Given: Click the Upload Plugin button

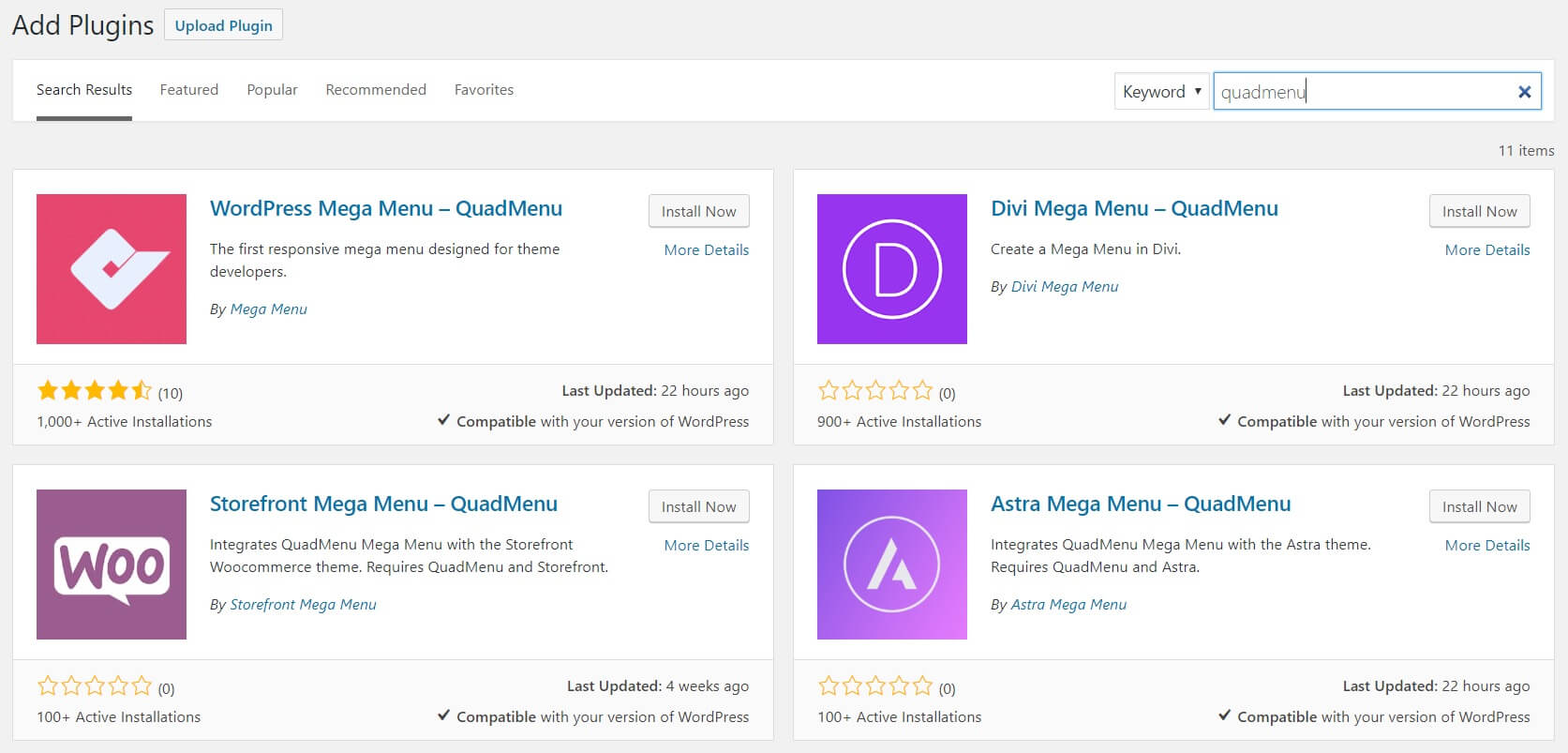Looking at the screenshot, I should point(223,25).
